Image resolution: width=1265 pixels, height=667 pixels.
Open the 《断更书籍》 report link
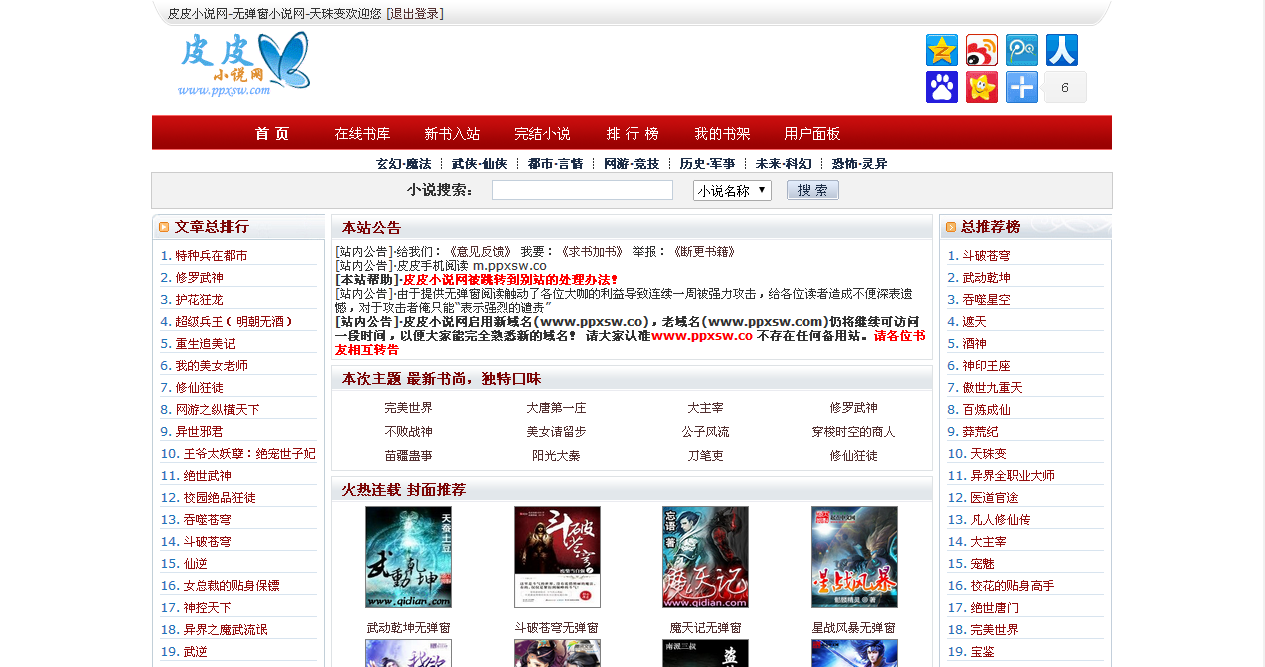[x=704, y=252]
